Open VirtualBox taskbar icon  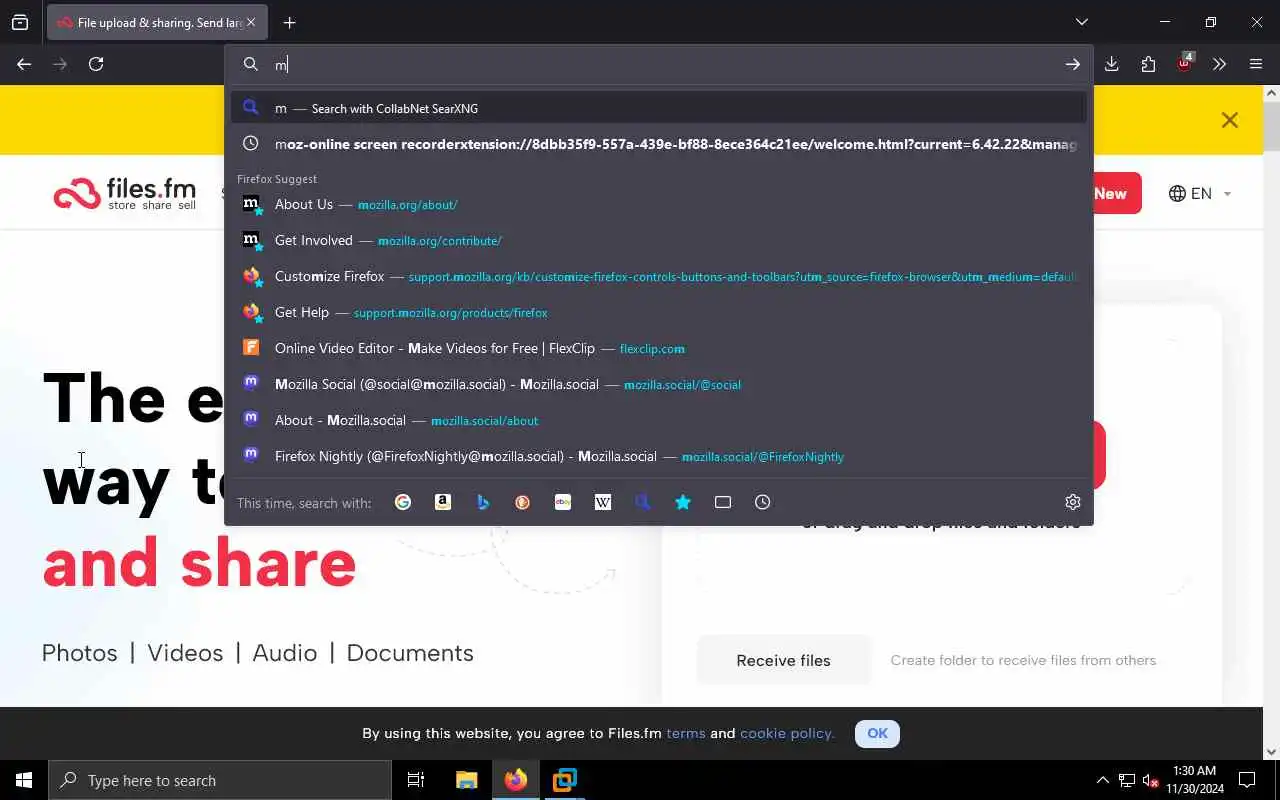point(565,780)
